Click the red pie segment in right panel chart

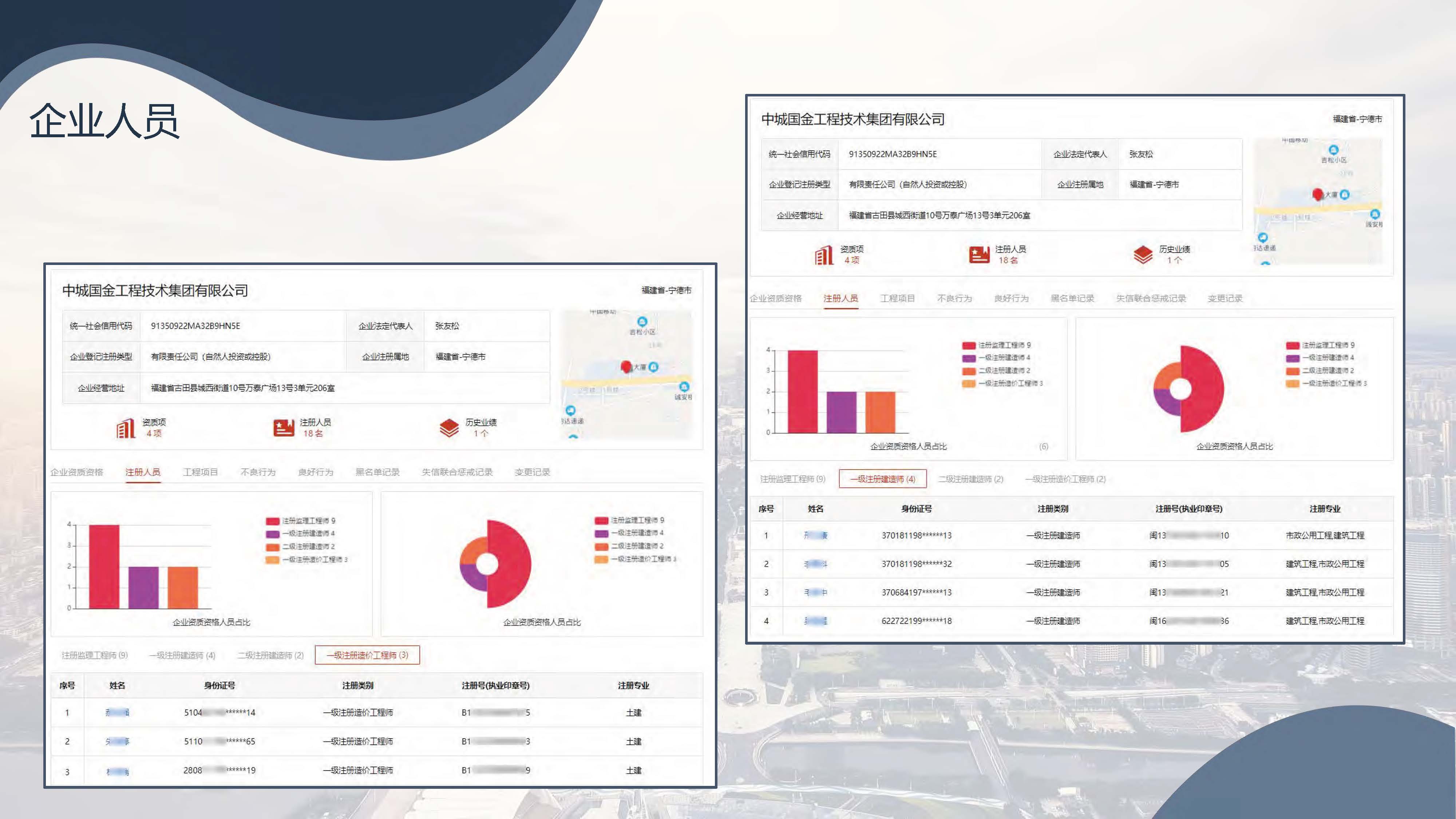pos(1206,389)
